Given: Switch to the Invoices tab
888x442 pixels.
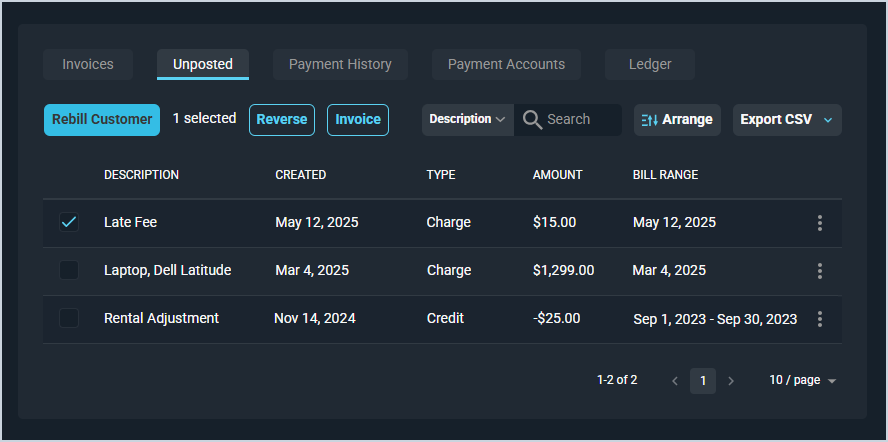Looking at the screenshot, I should [88, 65].
